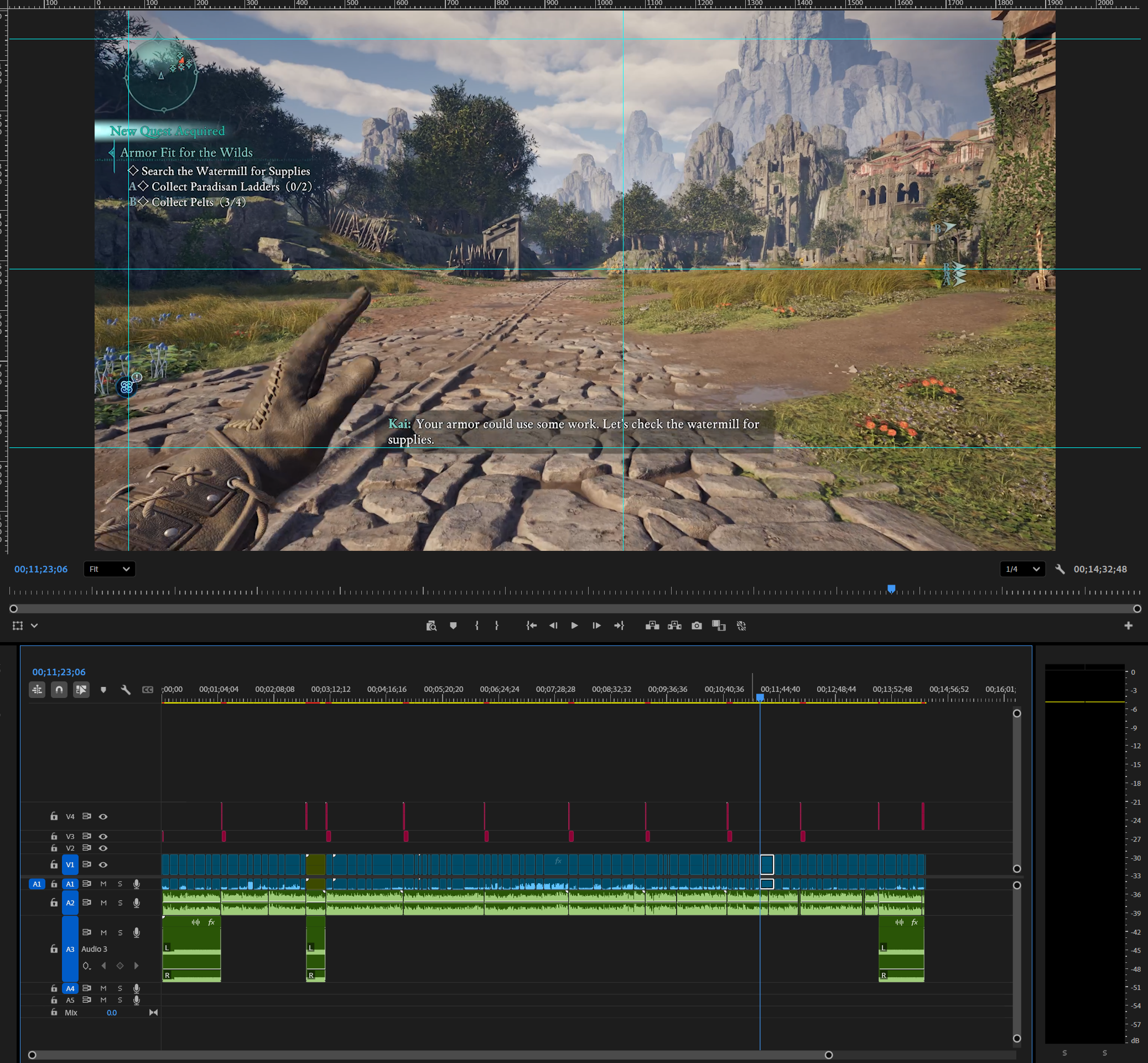Toggle Snap in Timeline magnet icon
1148x1063 pixels.
pos(59,689)
